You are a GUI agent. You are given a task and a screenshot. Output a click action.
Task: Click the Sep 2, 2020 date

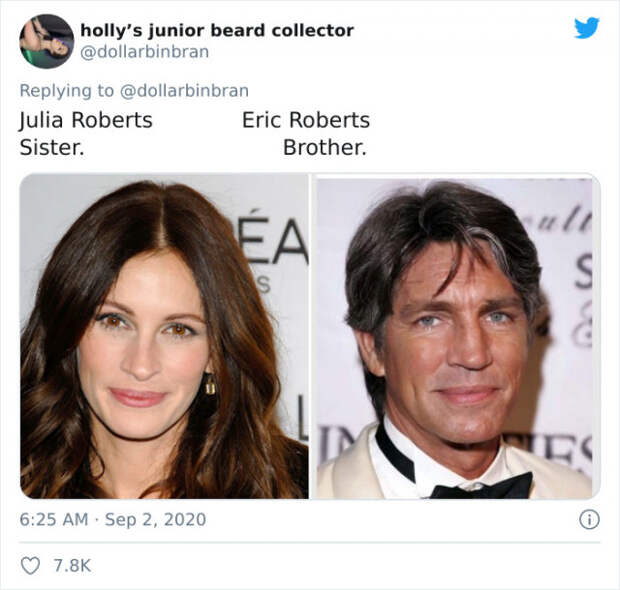pyautogui.click(x=155, y=519)
